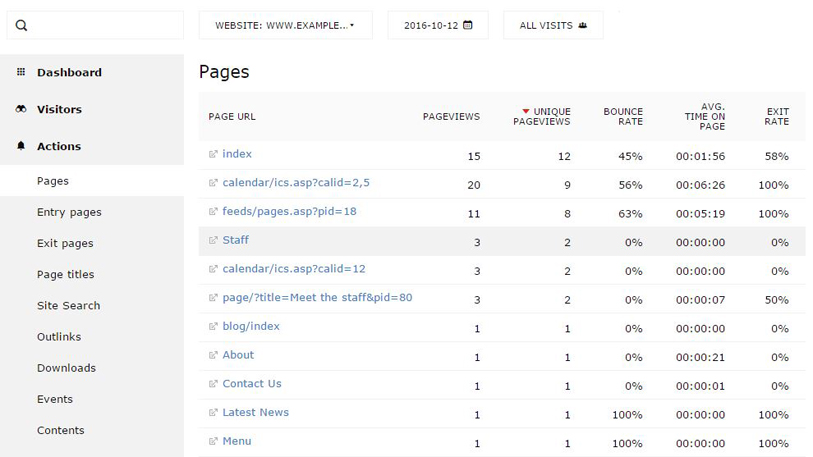Expand the Website selector dropdown
The width and height of the screenshot is (813, 457).
coord(285,25)
